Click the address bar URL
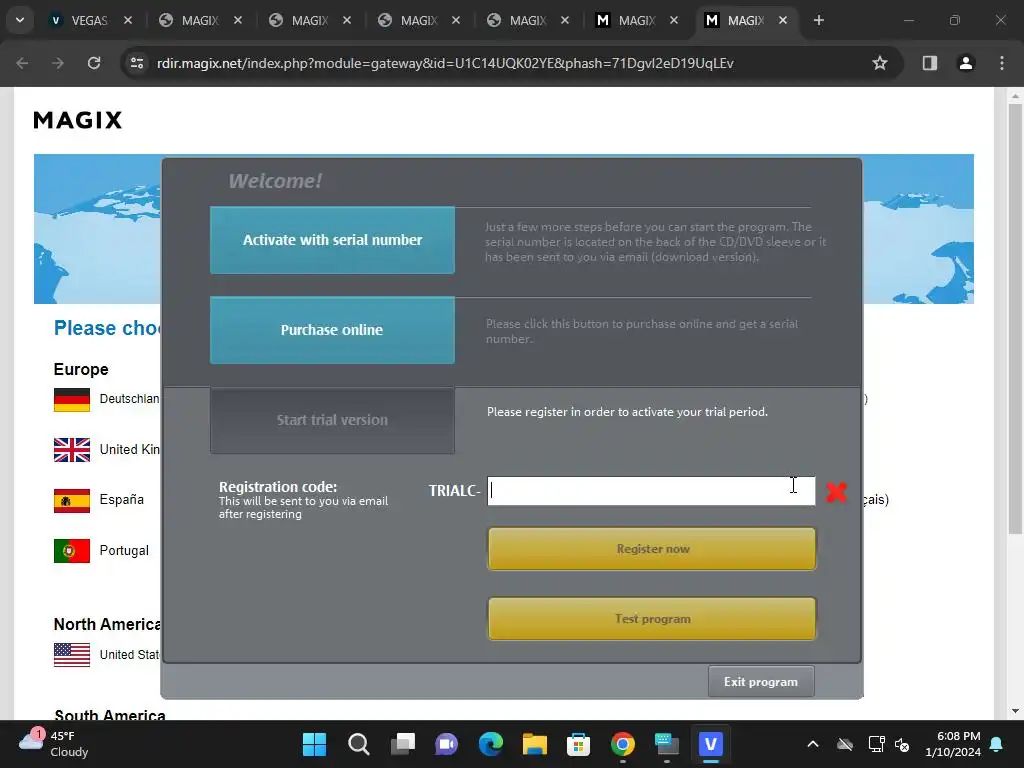Screen dimensions: 1024x768 pos(445,63)
